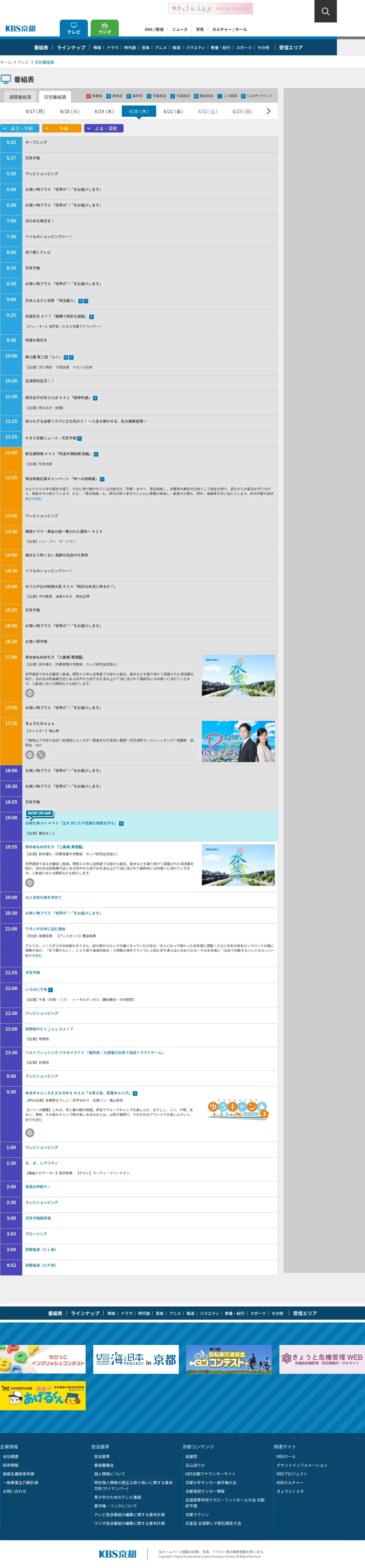
Task: Click the KBS京都 logo in header
Action: tap(21, 29)
